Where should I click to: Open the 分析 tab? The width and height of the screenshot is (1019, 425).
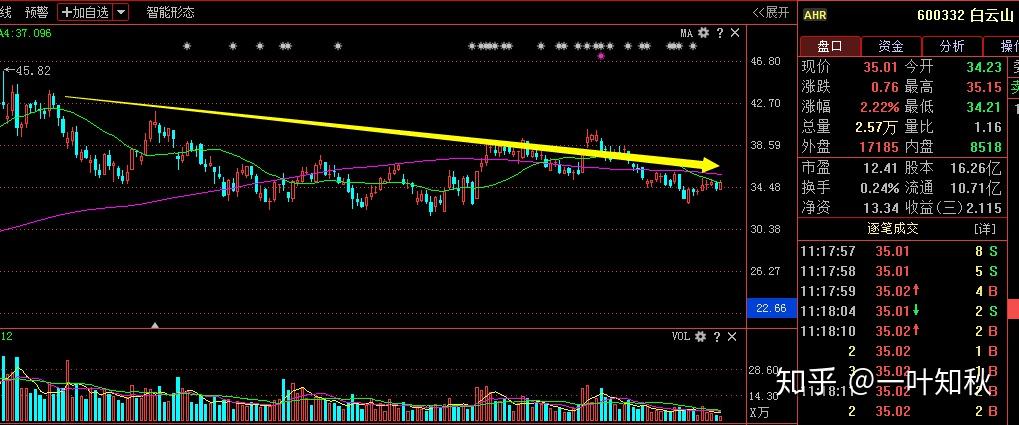950,46
